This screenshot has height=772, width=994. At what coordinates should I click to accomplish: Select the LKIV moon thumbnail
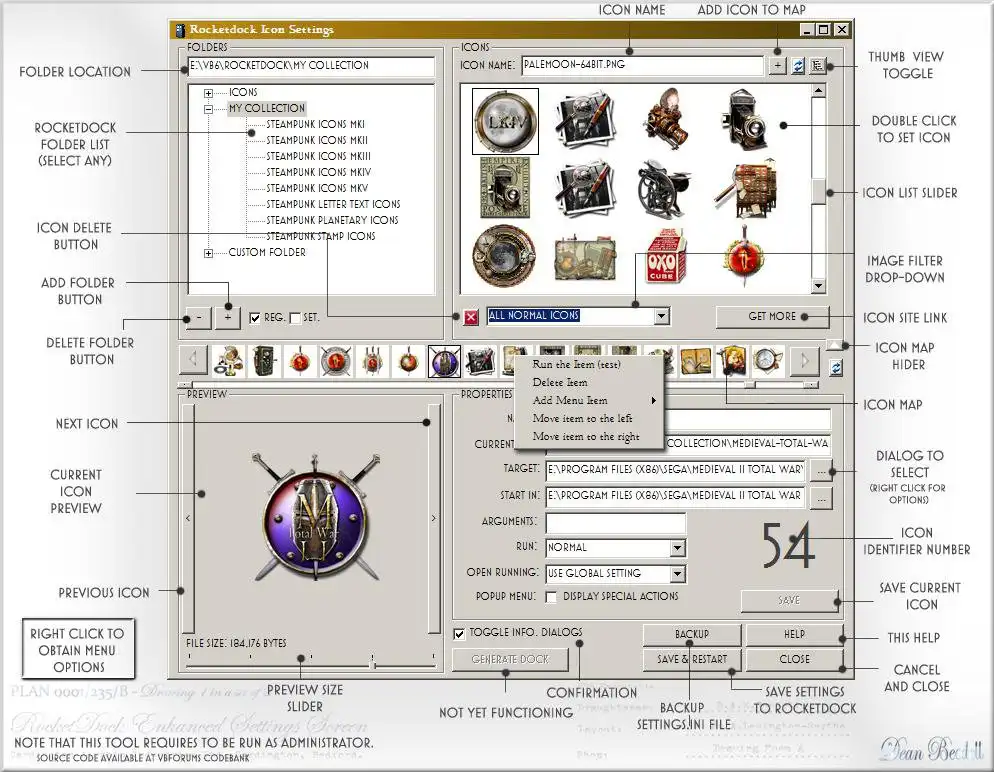pos(505,121)
